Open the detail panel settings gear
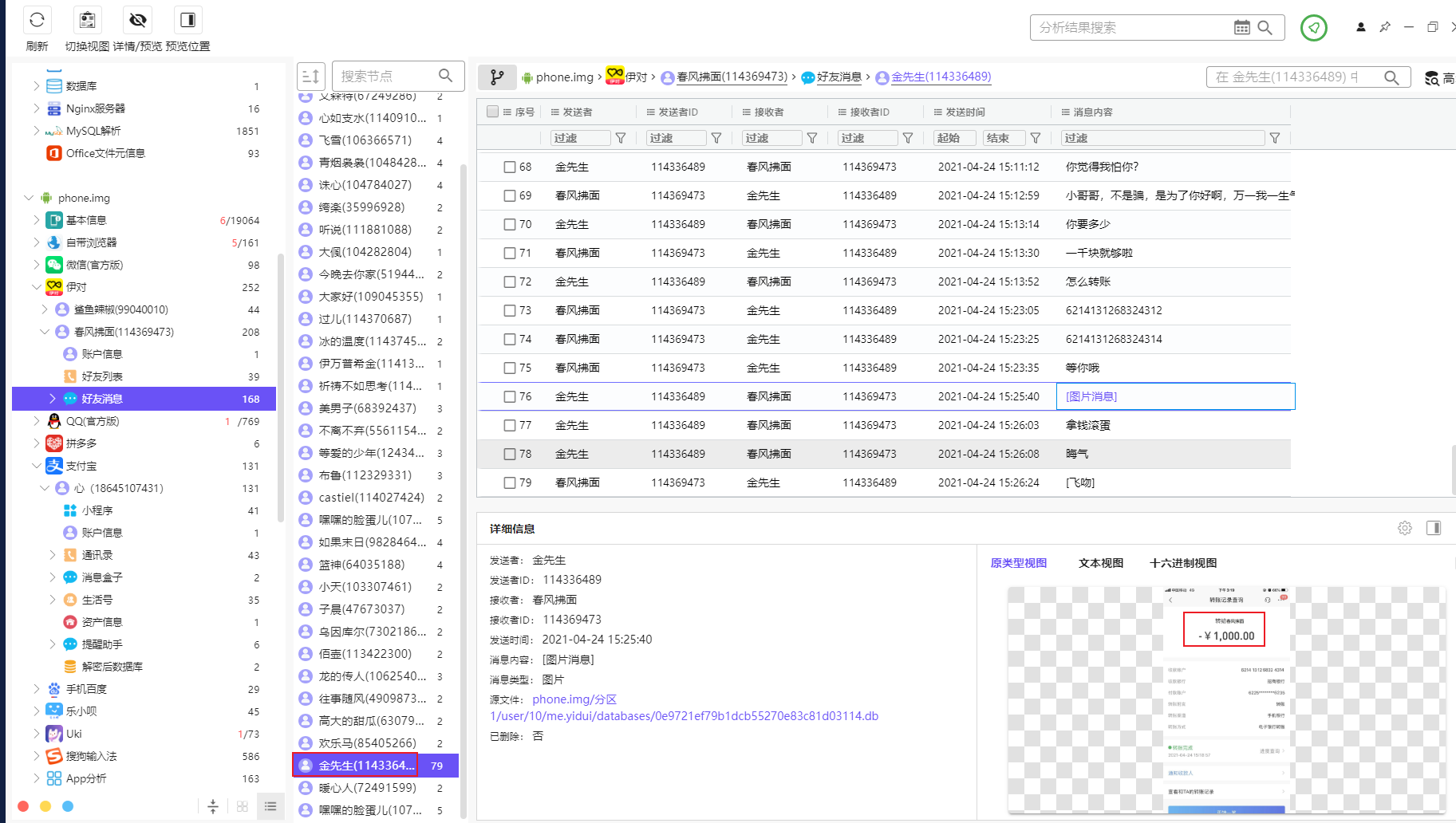 [1404, 528]
